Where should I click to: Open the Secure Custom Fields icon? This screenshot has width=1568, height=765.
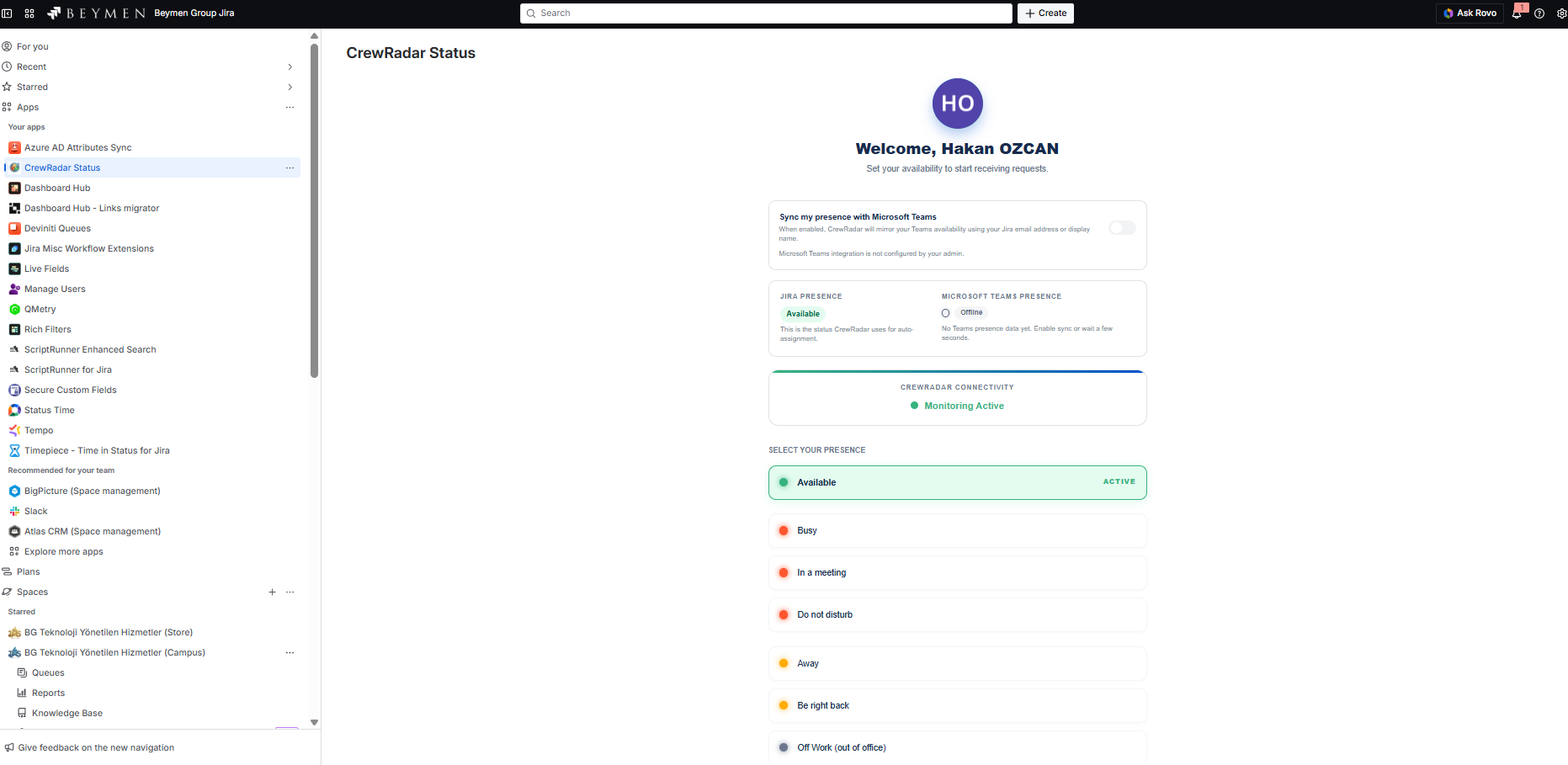point(14,390)
